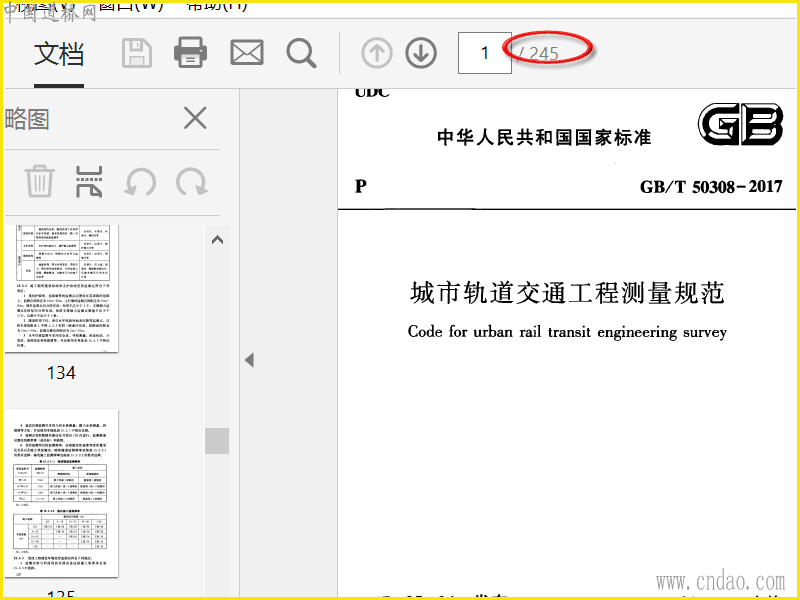Click thumbnail scrollbar up arrow
The height and width of the screenshot is (600, 800).
point(217,240)
